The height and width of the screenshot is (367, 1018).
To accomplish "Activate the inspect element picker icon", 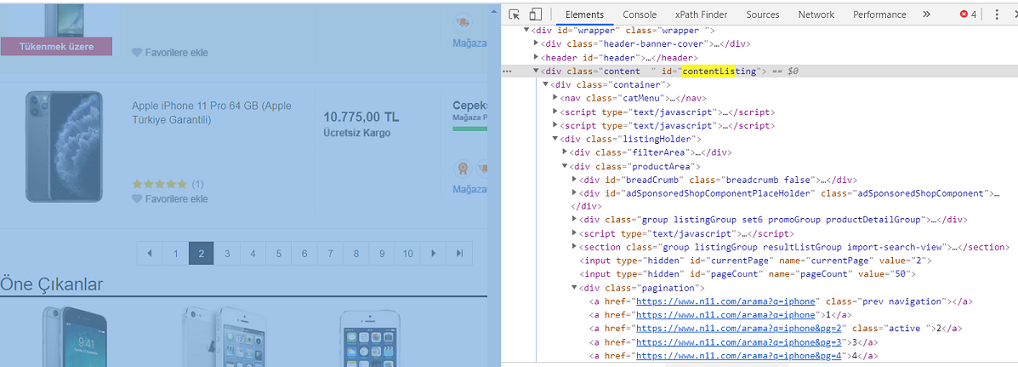I will click(514, 14).
